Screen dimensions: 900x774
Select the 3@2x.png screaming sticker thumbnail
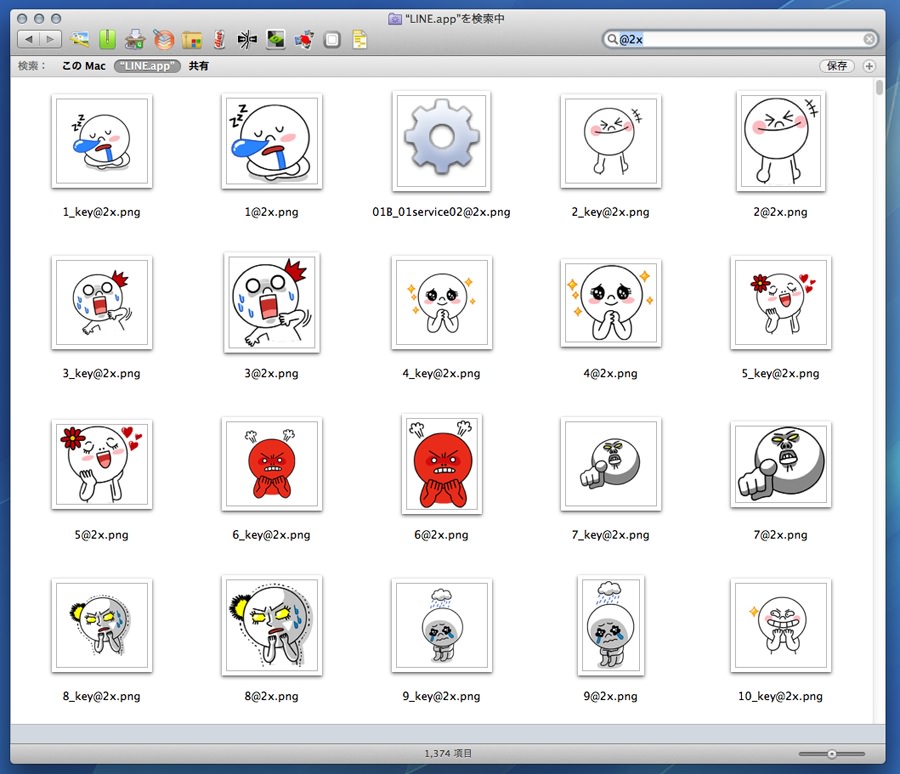[271, 303]
